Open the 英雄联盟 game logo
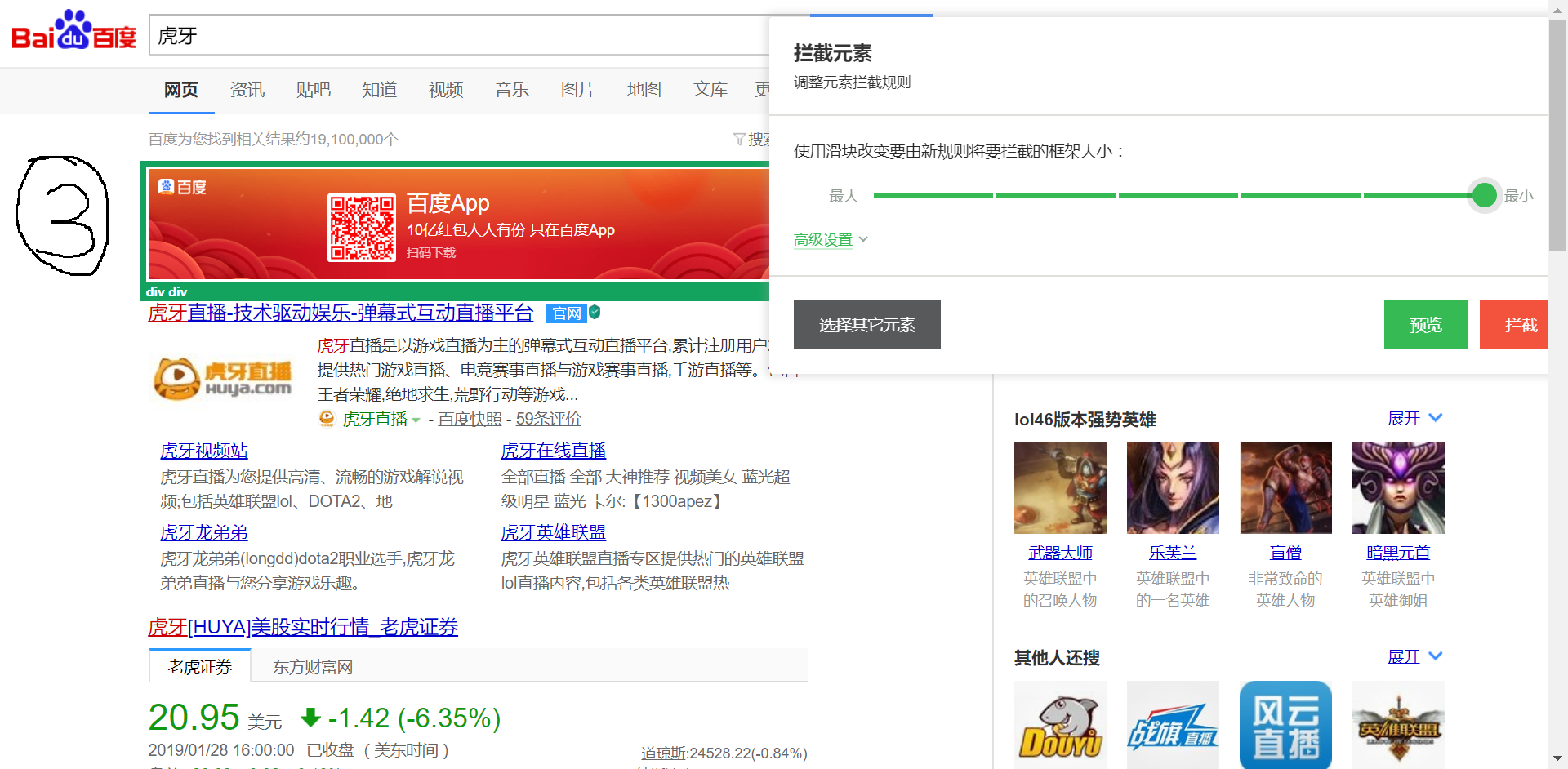The width and height of the screenshot is (1568, 769). click(1398, 725)
